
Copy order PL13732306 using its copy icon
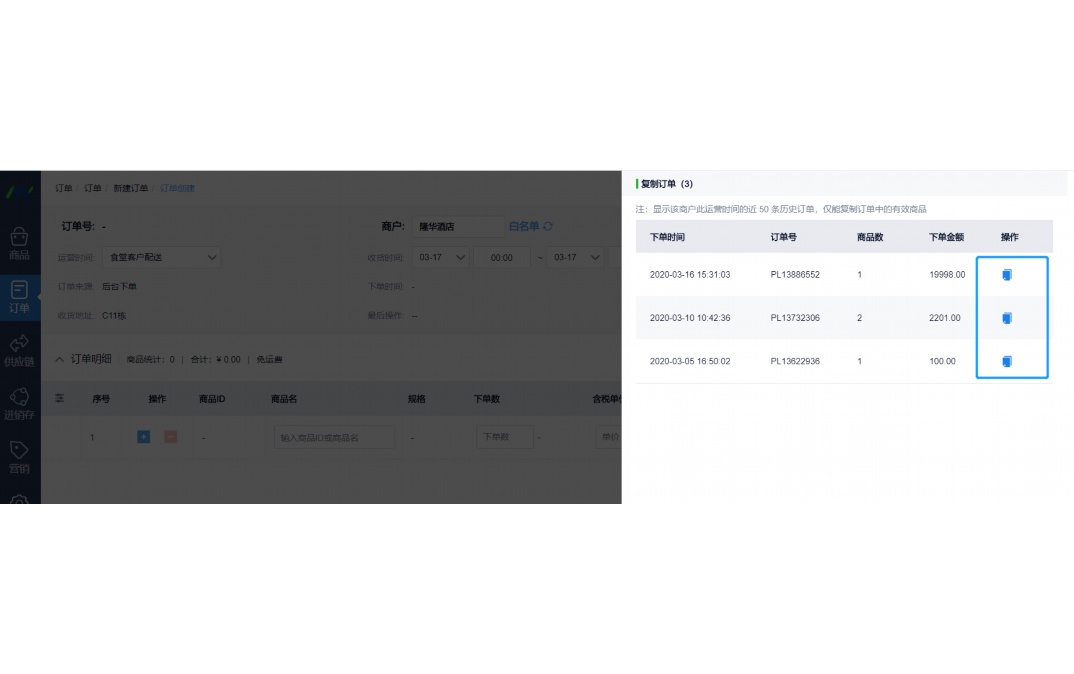[x=1007, y=318]
